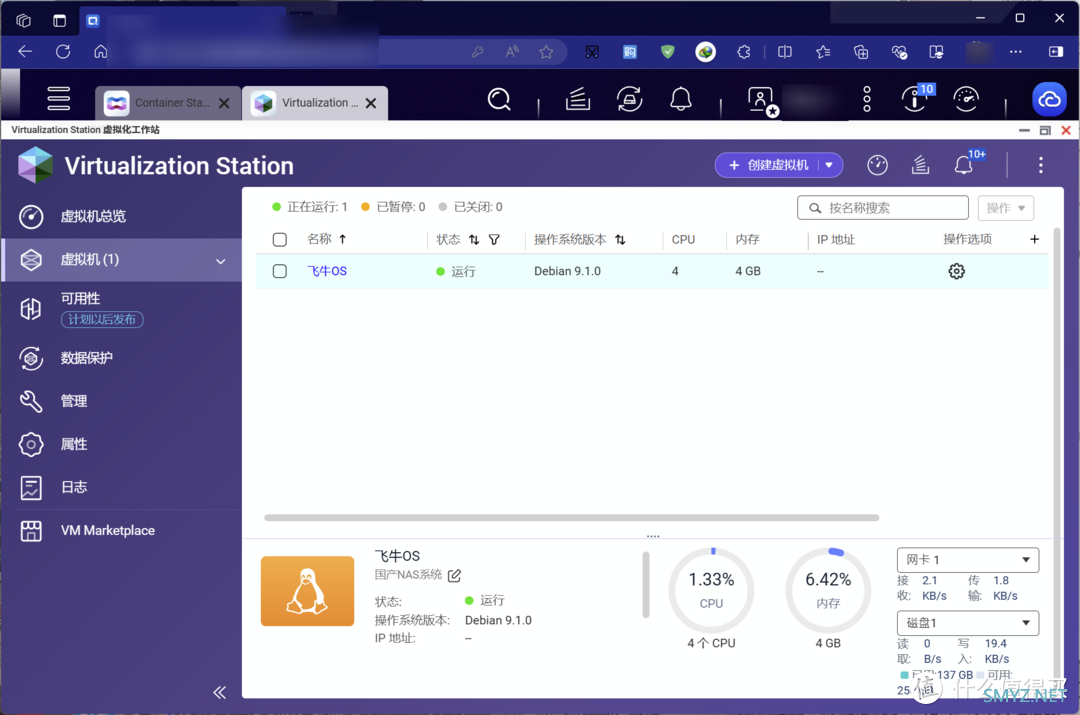The image size is (1080, 715).
Task: Open Virtualization Station bell with 10+ badge
Action: pos(966,164)
